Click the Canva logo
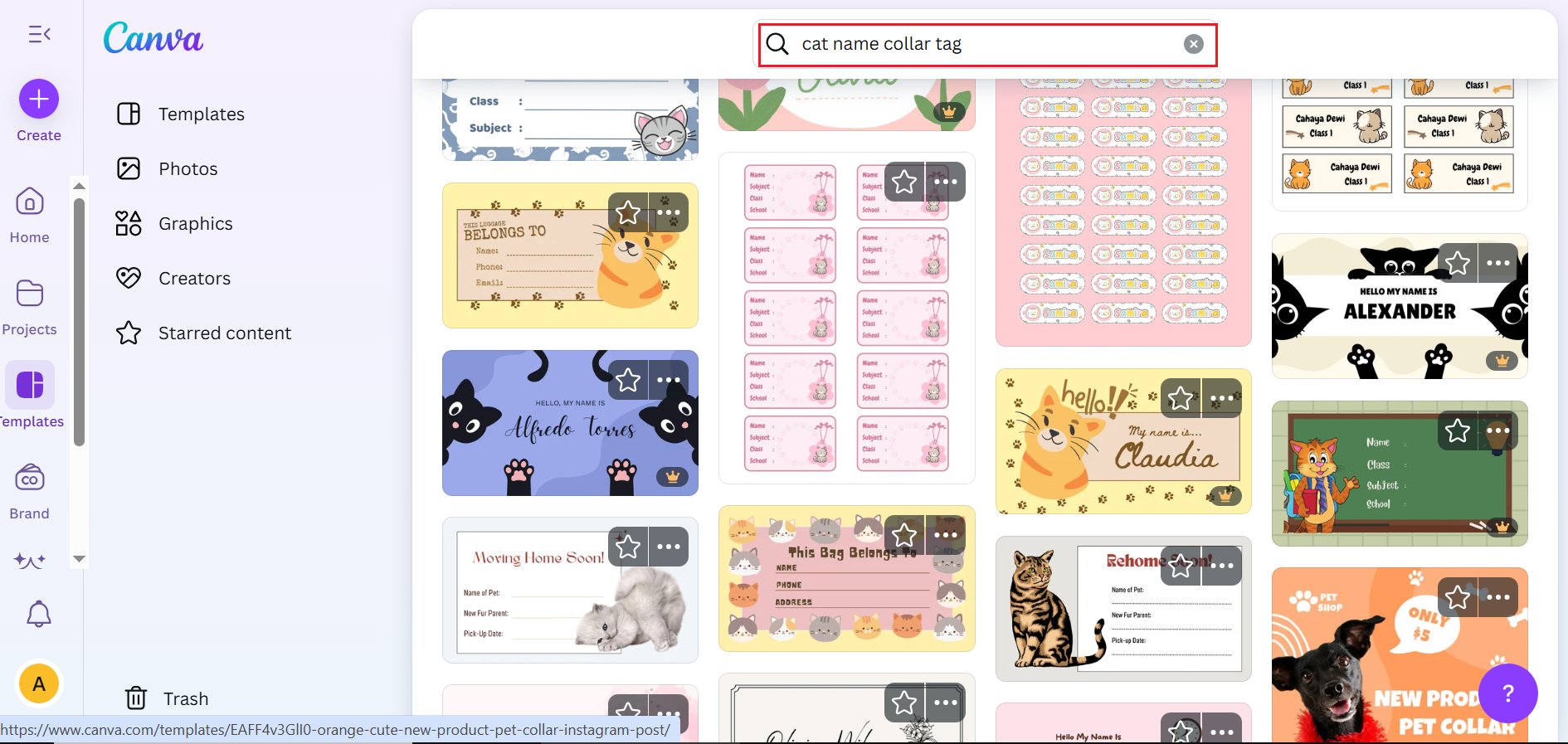 click(x=153, y=38)
